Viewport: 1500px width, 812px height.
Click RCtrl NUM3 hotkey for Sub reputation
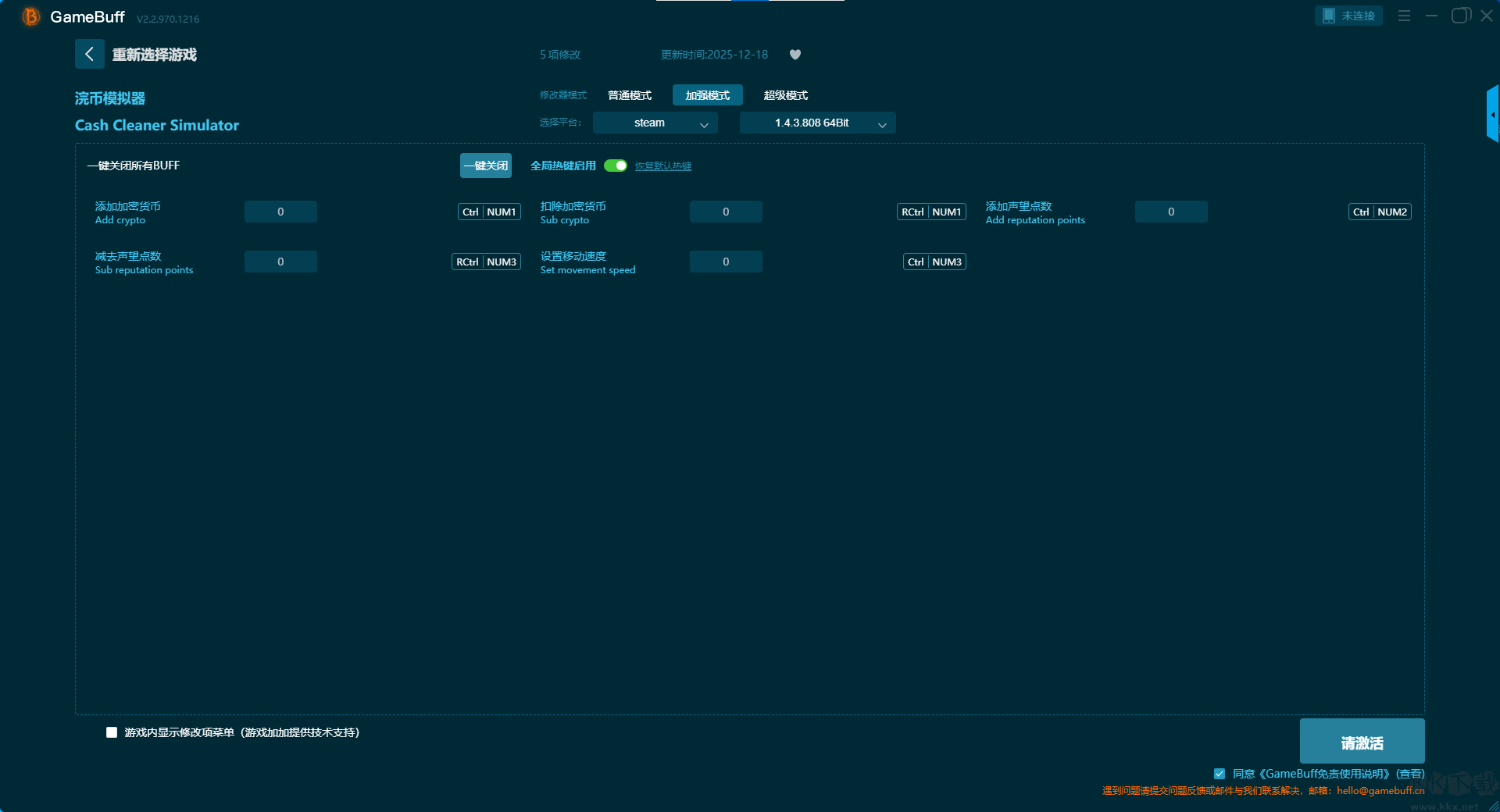(x=486, y=262)
